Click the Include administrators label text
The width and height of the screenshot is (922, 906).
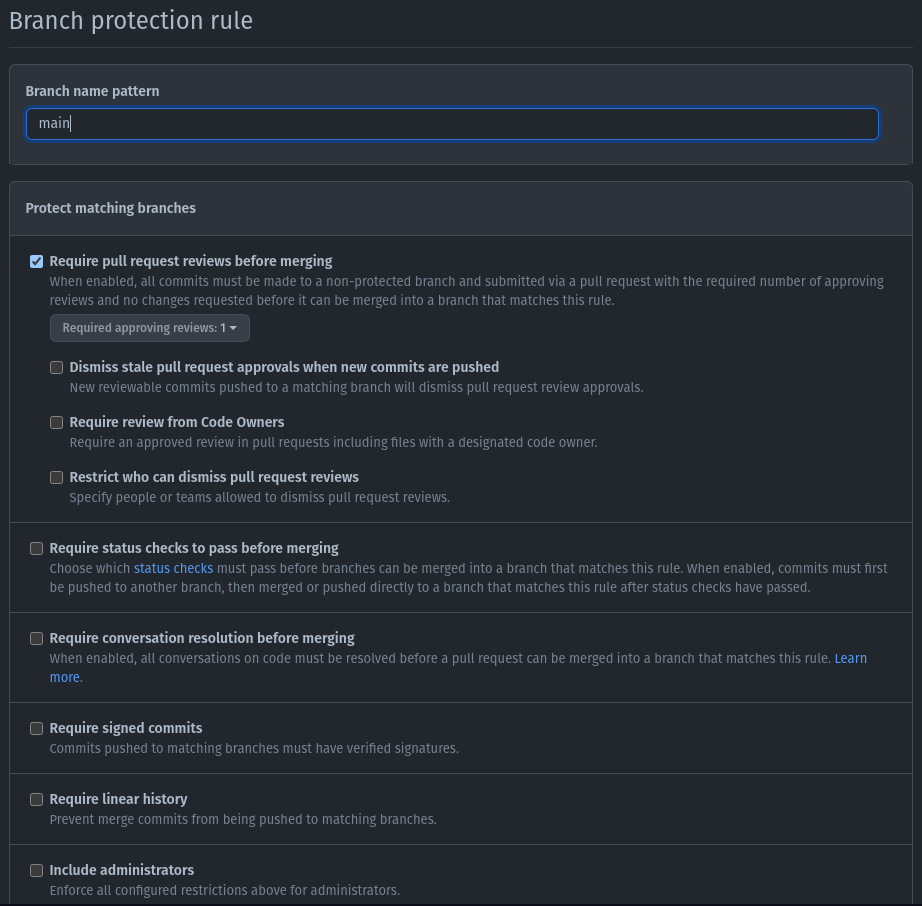pos(122,870)
